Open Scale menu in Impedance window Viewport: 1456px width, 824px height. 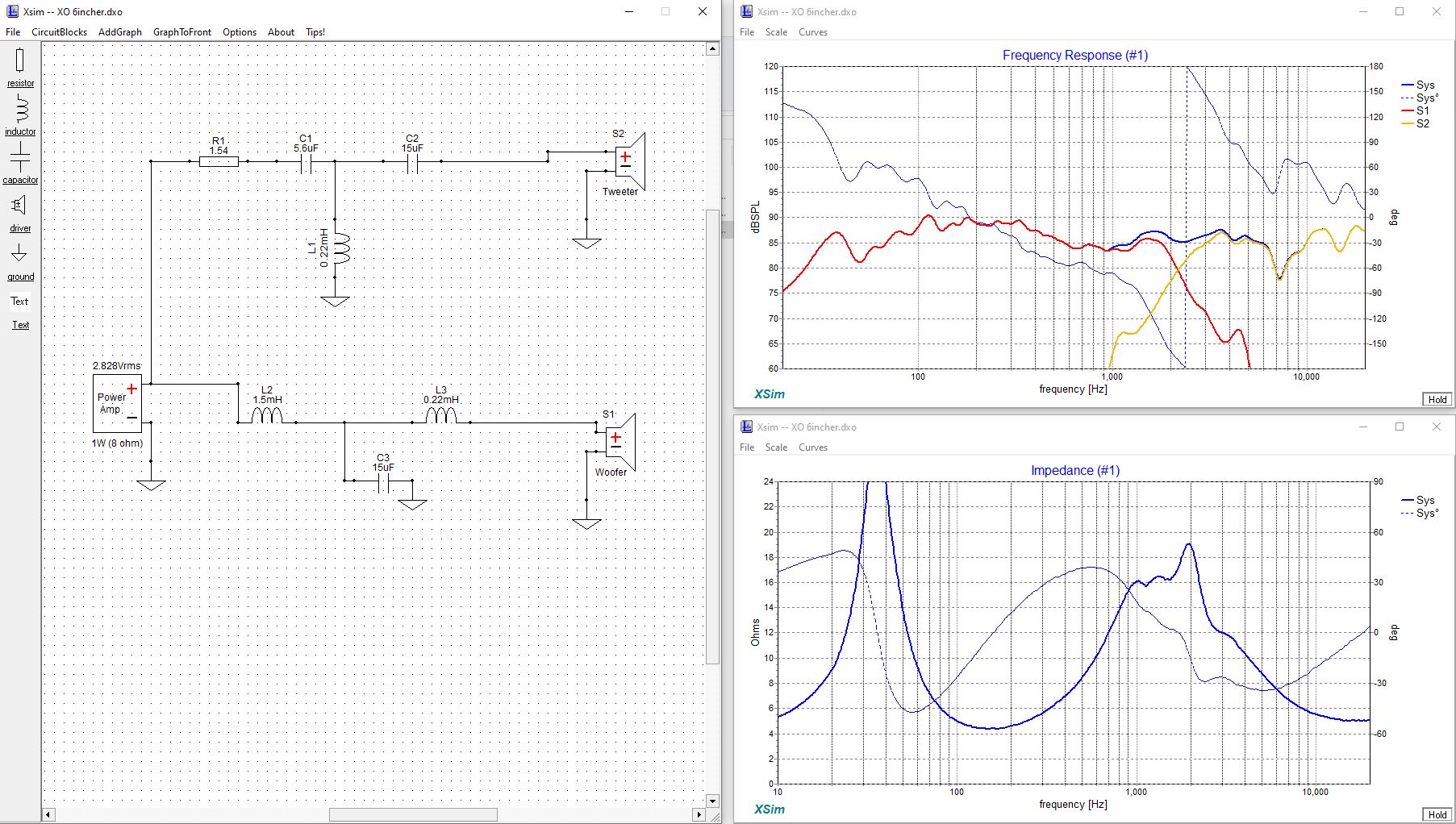coord(776,447)
